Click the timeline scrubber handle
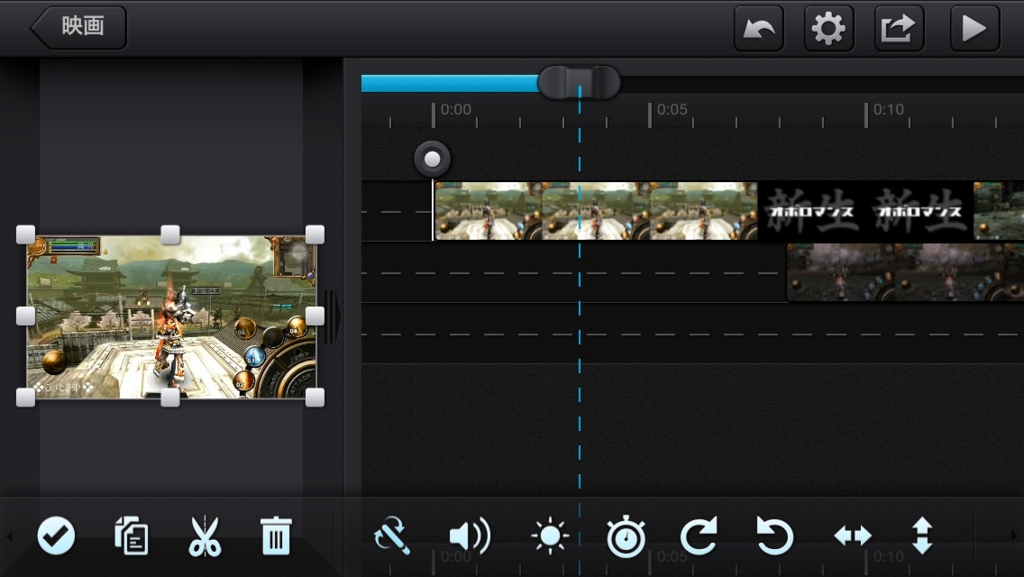The height and width of the screenshot is (577, 1024). click(579, 82)
